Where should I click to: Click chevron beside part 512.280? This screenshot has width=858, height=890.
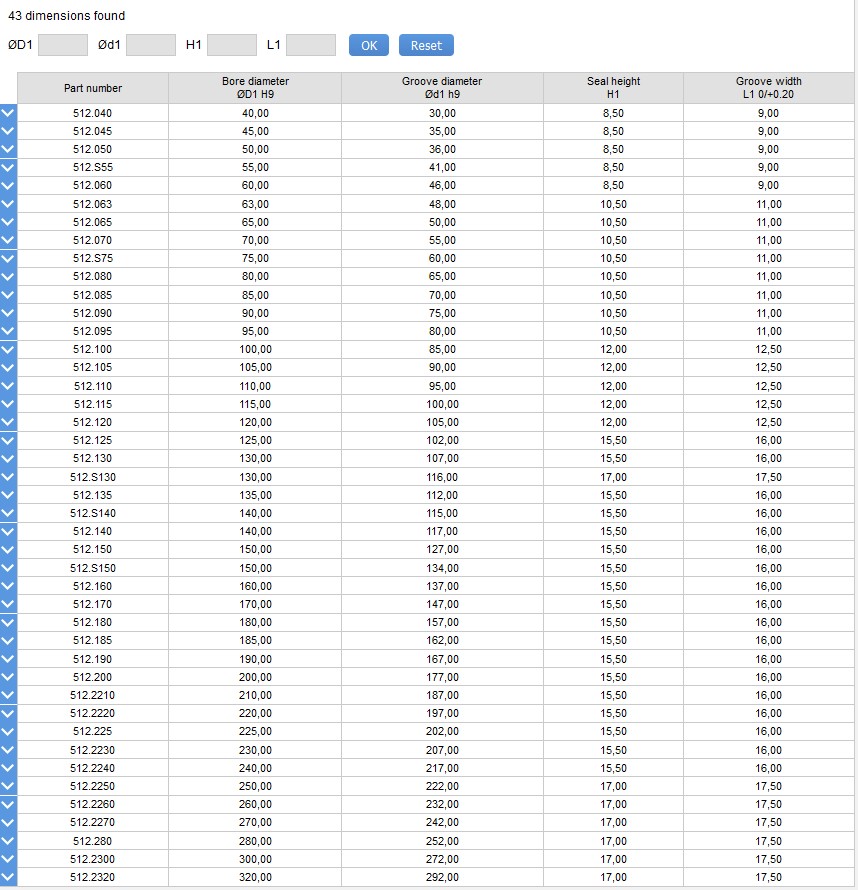coord(8,841)
